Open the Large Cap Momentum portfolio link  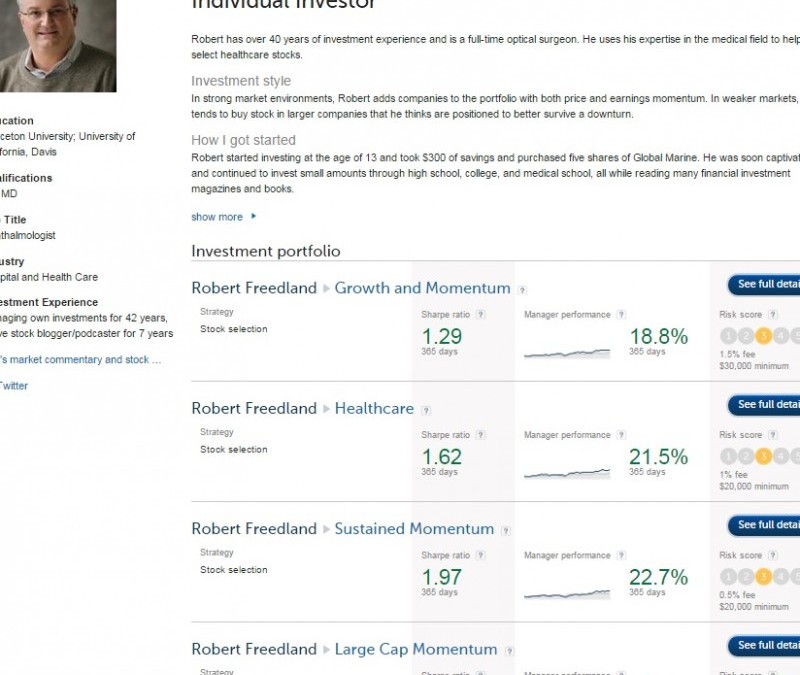(415, 649)
